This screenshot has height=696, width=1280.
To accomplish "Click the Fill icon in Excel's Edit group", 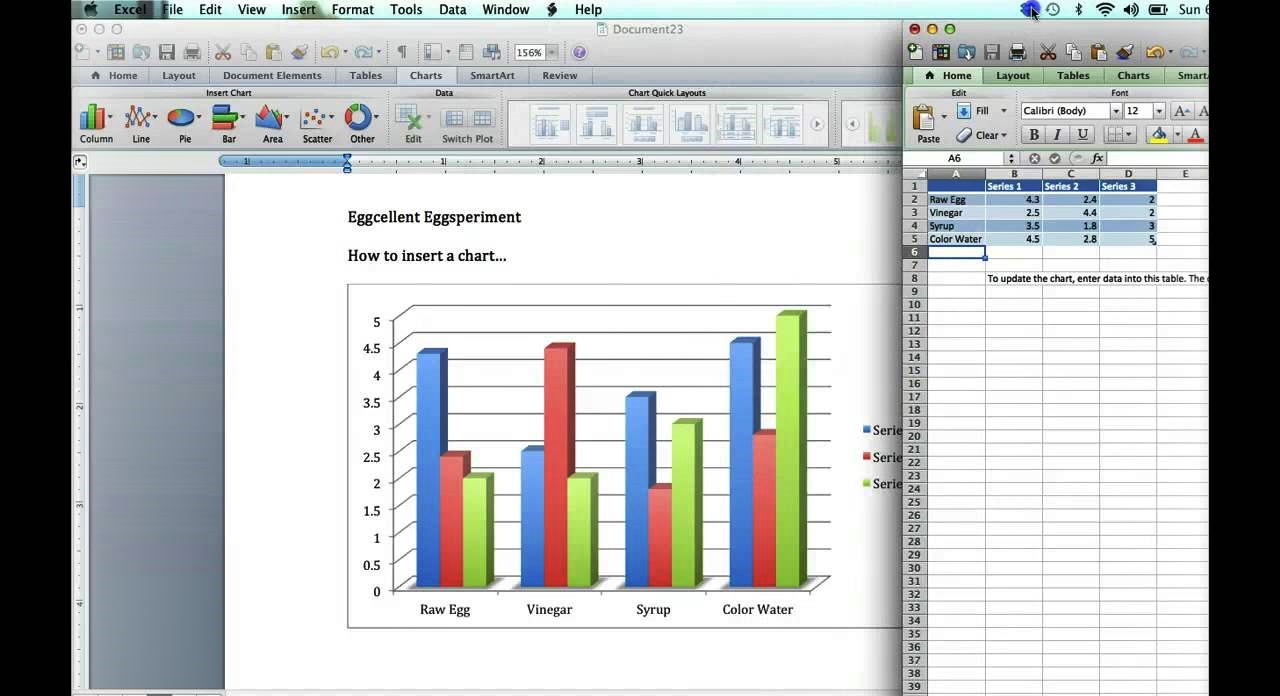I will coord(963,110).
